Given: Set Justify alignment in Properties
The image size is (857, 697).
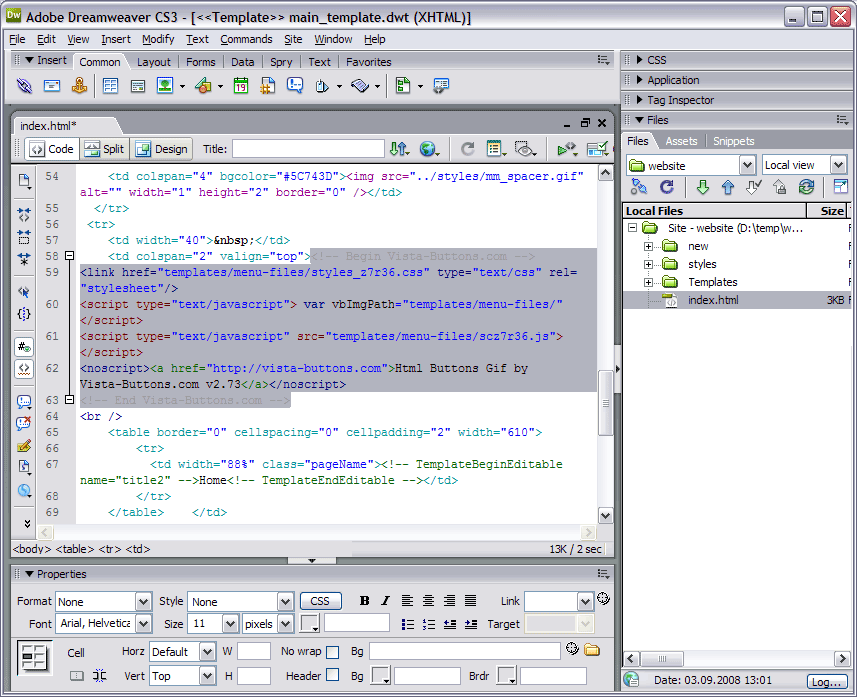Looking at the screenshot, I should click(x=471, y=601).
